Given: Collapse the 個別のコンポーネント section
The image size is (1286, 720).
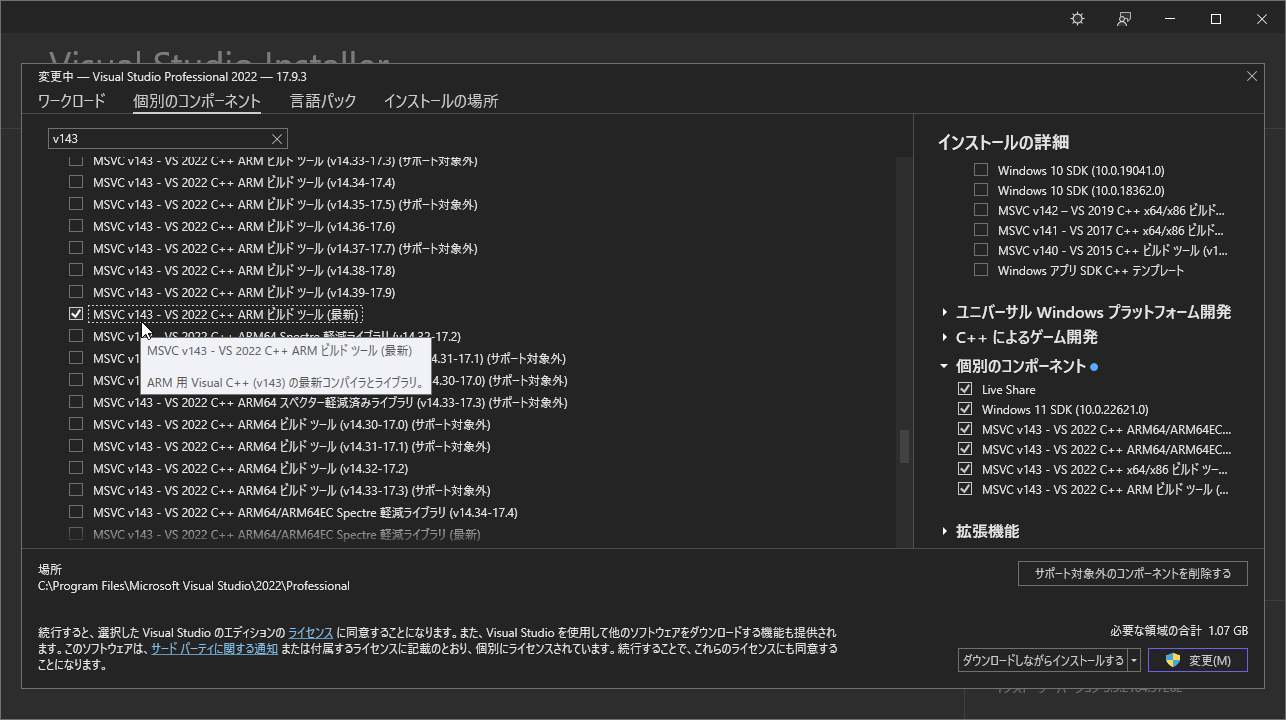Looking at the screenshot, I should point(944,366).
